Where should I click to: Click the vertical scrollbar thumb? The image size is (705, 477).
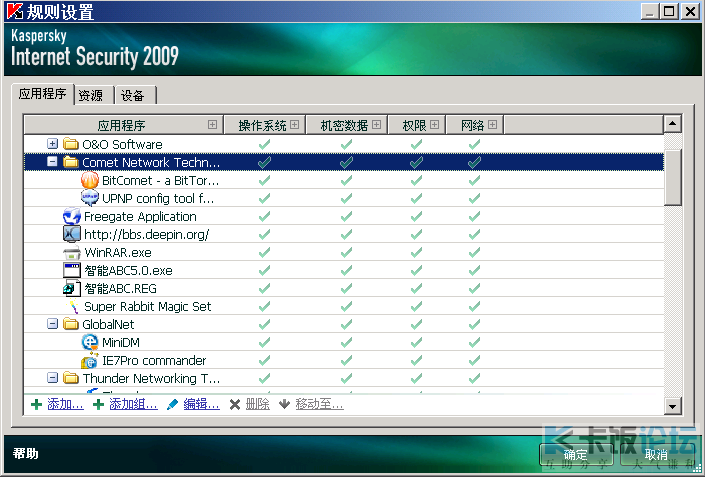coord(673,178)
